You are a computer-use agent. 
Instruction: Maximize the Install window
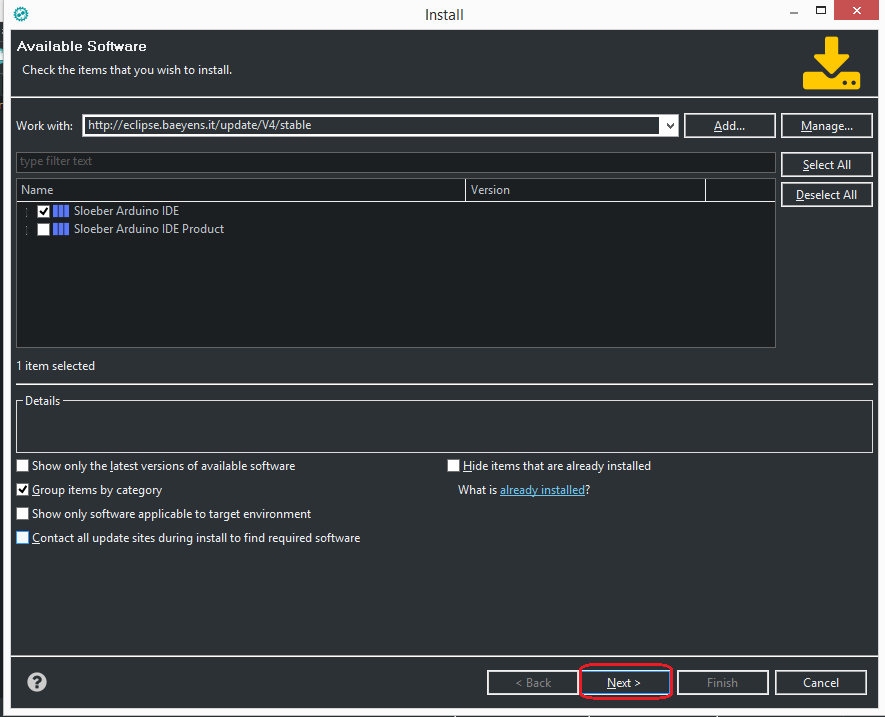coord(821,10)
